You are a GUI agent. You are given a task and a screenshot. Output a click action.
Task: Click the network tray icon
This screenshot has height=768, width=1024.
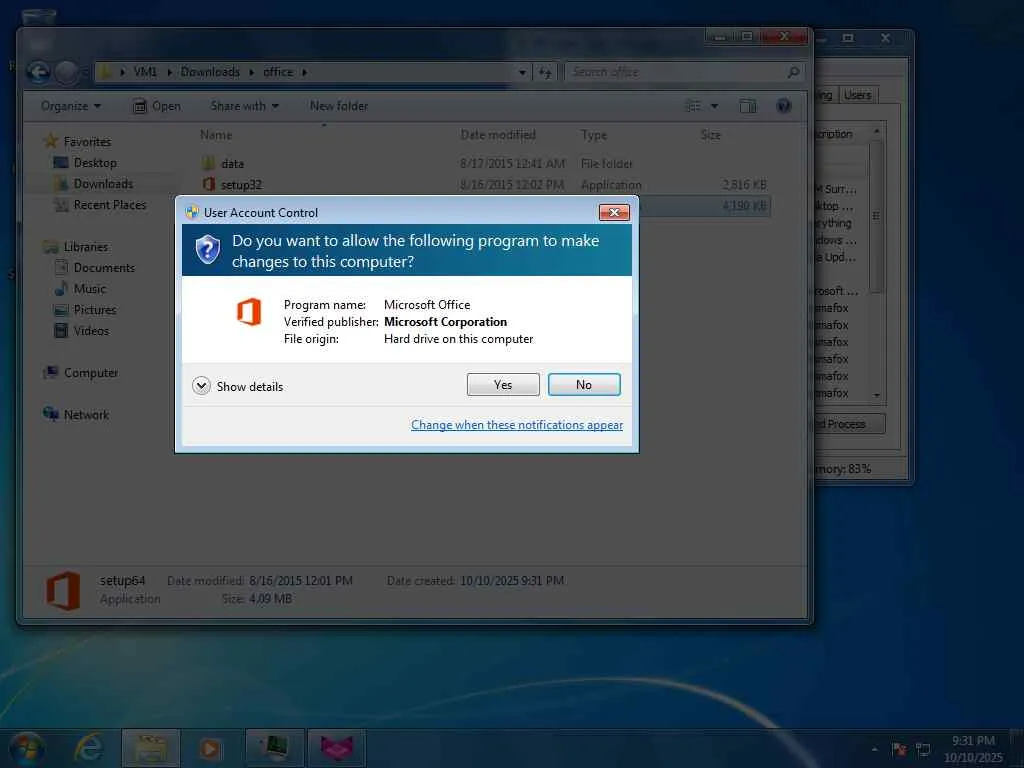923,749
